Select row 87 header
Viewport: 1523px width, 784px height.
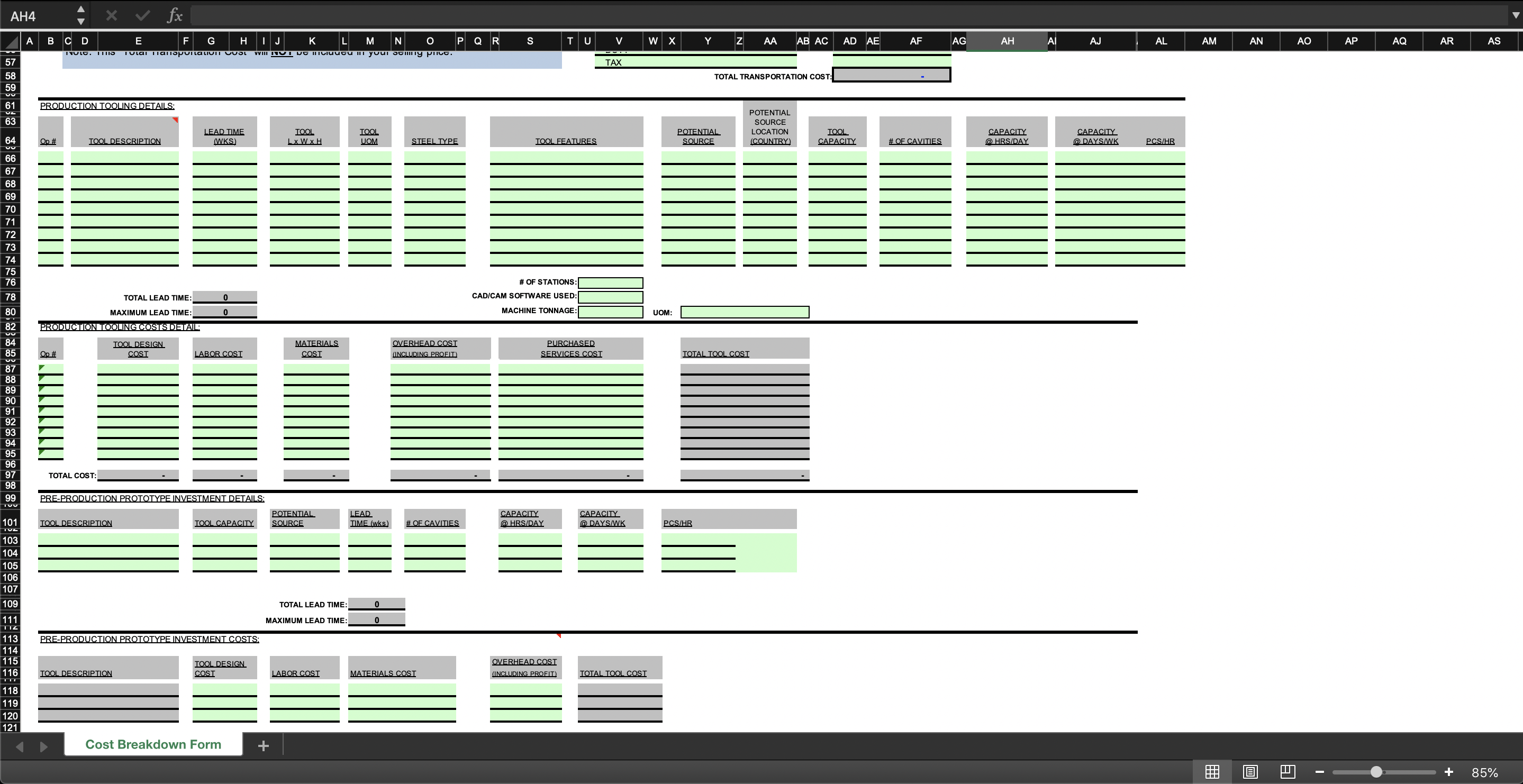click(10, 369)
